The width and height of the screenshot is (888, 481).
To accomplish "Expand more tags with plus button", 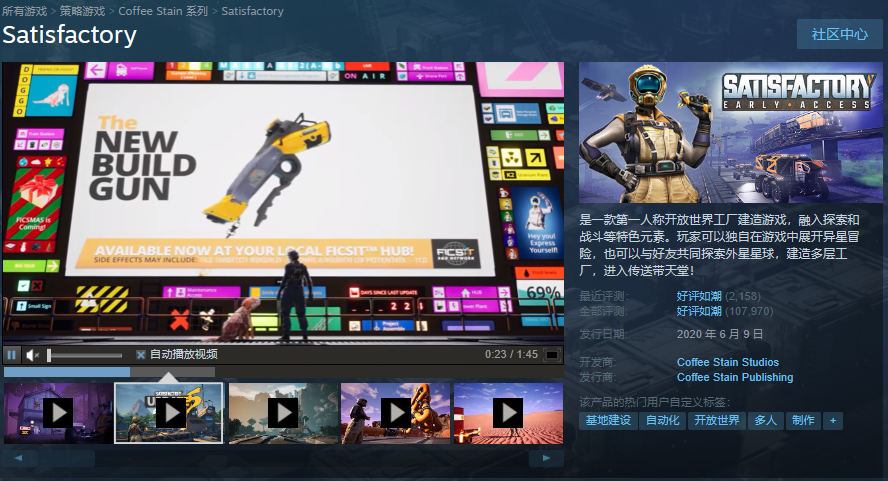I will click(833, 420).
